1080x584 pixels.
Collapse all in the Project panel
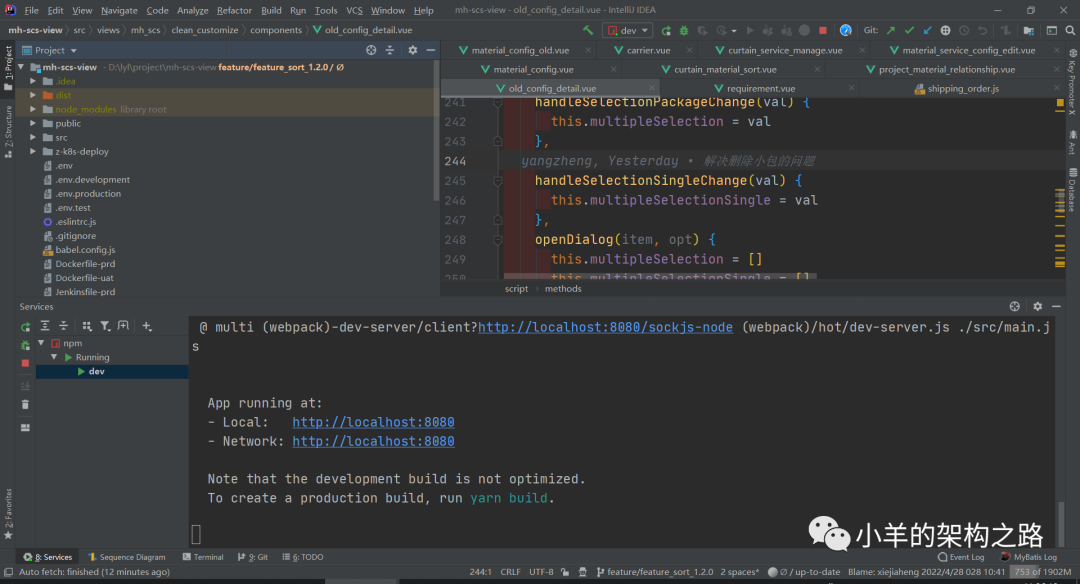pos(390,50)
